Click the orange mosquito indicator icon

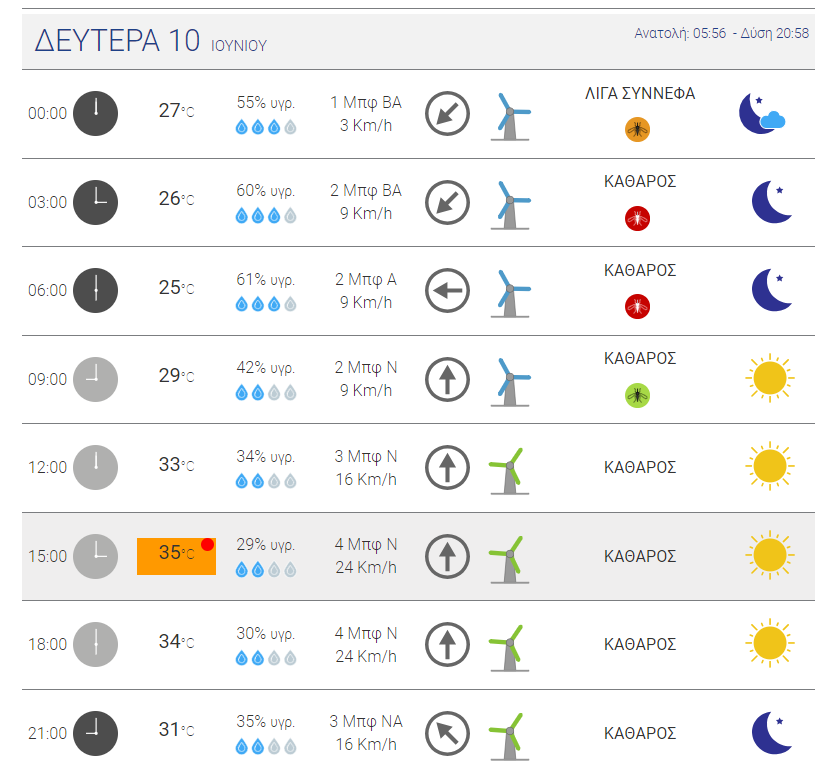click(x=637, y=128)
